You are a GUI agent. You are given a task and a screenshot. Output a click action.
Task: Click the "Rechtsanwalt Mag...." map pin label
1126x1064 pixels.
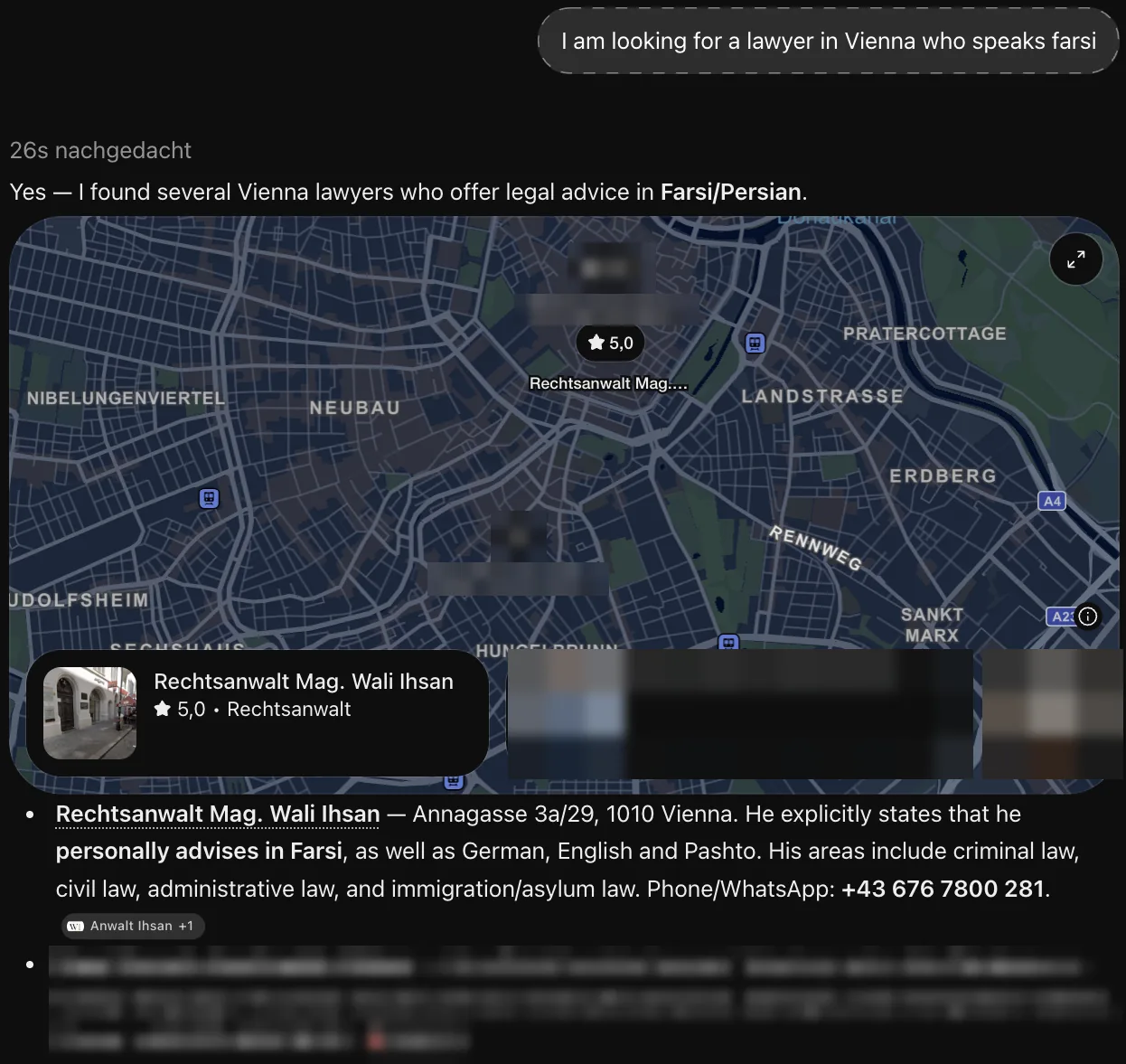click(608, 383)
